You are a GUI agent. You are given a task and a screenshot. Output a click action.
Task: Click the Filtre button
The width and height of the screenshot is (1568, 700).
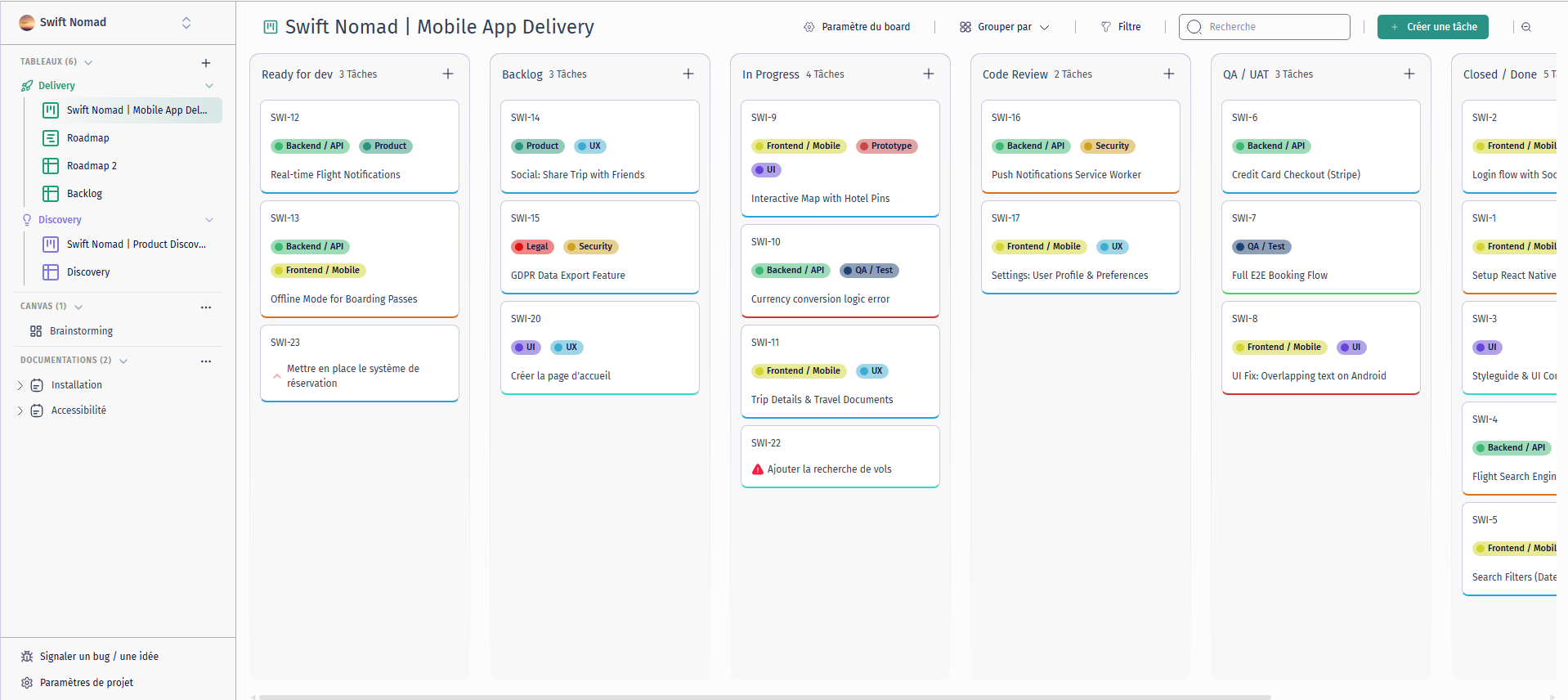(1121, 27)
